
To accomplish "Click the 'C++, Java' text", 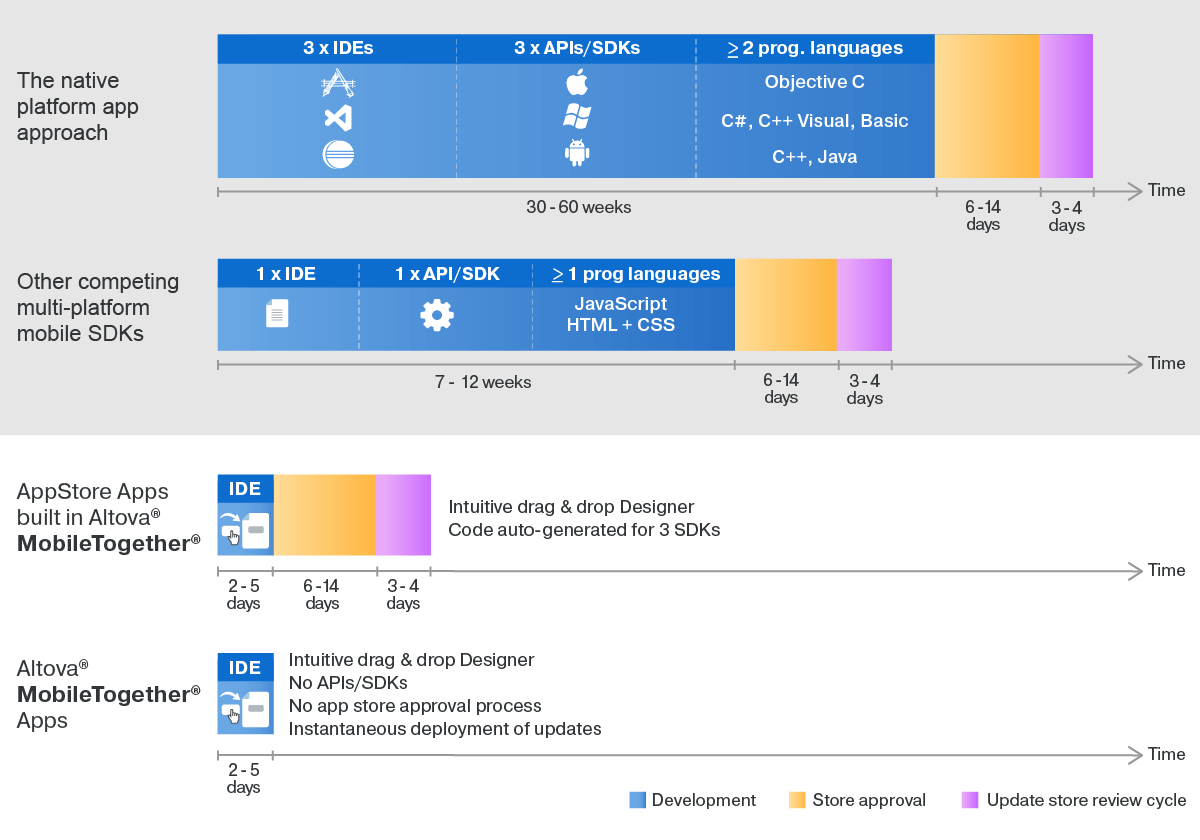I will tap(815, 157).
